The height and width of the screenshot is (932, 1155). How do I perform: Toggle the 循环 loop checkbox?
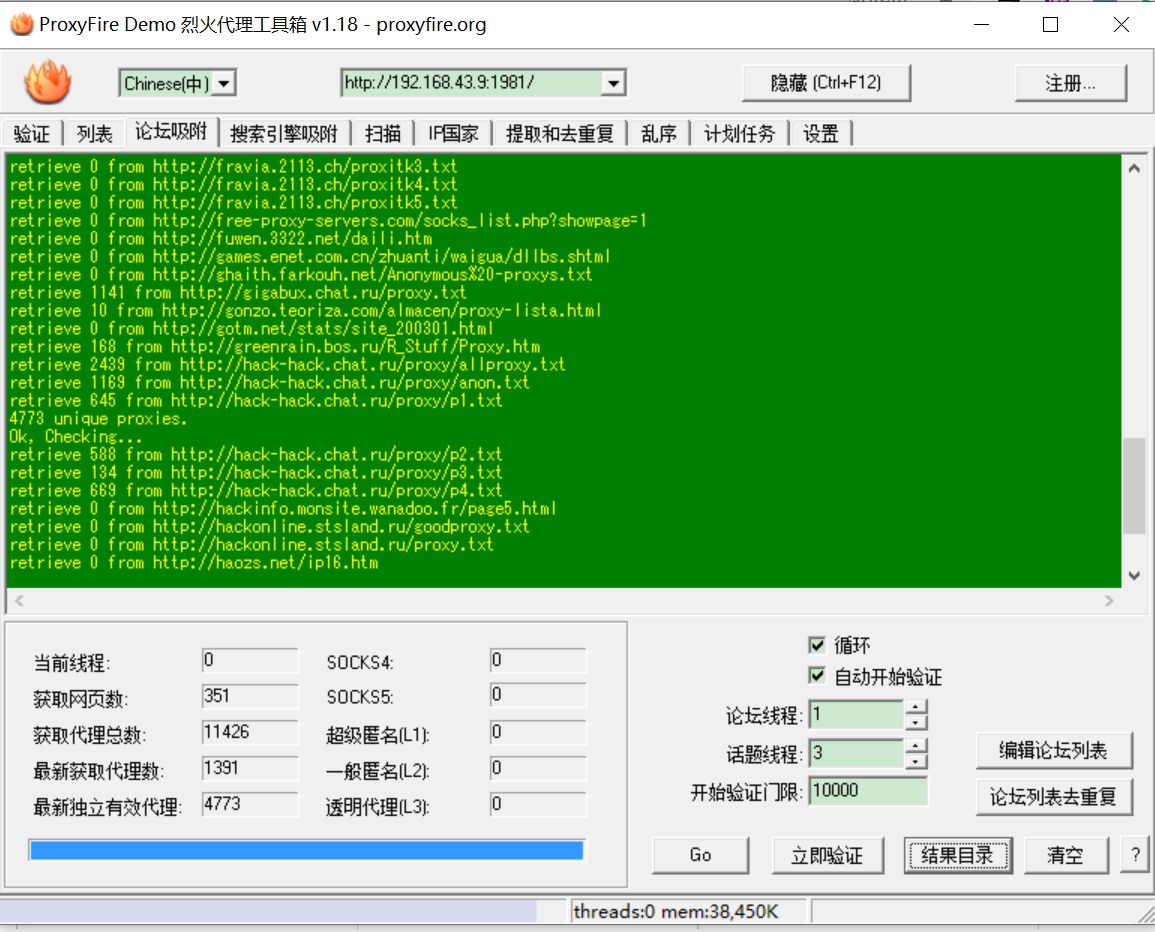click(x=816, y=645)
